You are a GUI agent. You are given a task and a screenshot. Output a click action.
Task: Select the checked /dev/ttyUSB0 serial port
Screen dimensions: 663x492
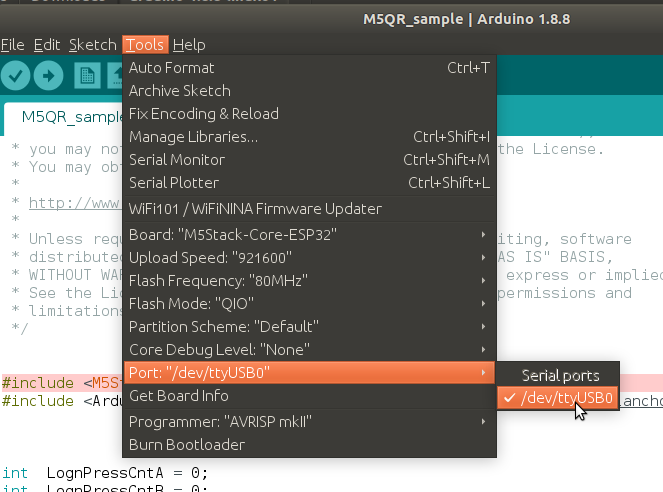(x=558, y=398)
